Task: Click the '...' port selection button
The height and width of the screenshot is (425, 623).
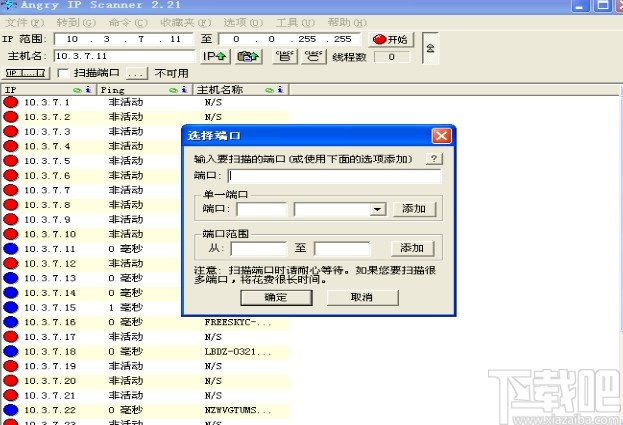Action: (x=136, y=73)
